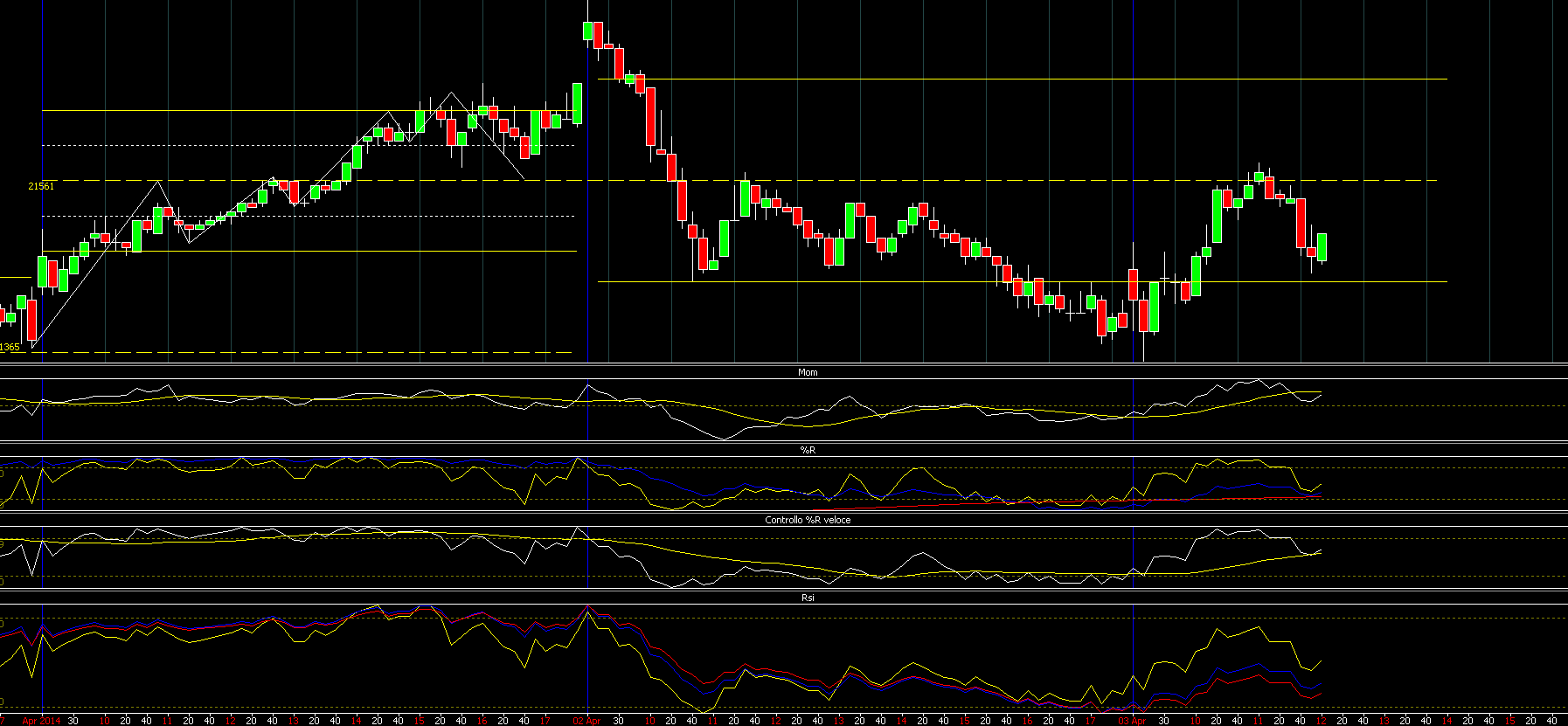Select the Mom indicator panel title
The width and height of the screenshot is (1568, 726).
tap(808, 372)
